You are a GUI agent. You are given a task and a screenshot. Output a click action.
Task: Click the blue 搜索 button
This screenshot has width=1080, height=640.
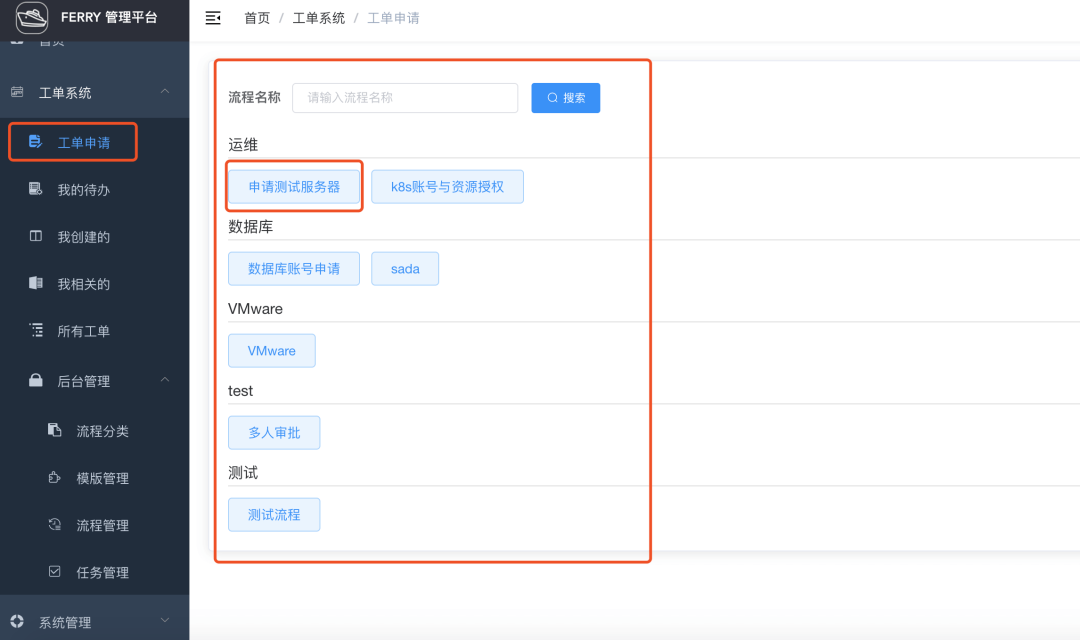565,98
